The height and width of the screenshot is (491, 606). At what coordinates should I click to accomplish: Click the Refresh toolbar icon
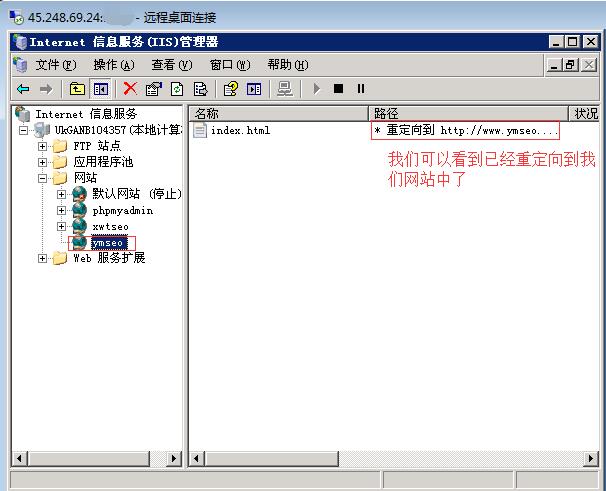(177, 89)
